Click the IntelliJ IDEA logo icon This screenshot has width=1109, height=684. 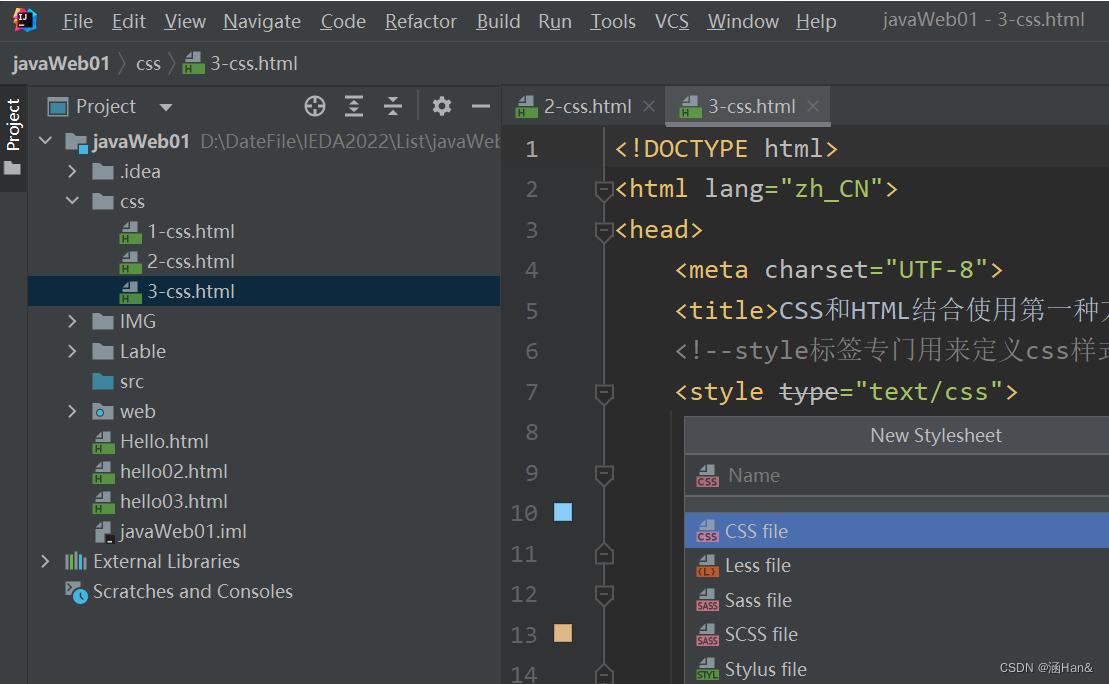tap(25, 20)
